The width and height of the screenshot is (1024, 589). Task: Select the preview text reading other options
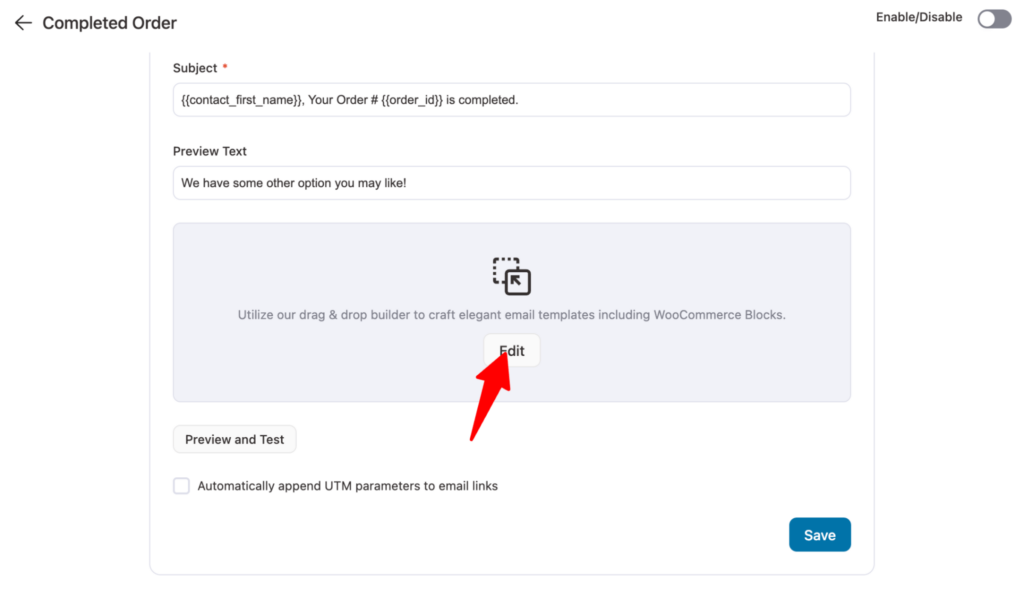(511, 182)
